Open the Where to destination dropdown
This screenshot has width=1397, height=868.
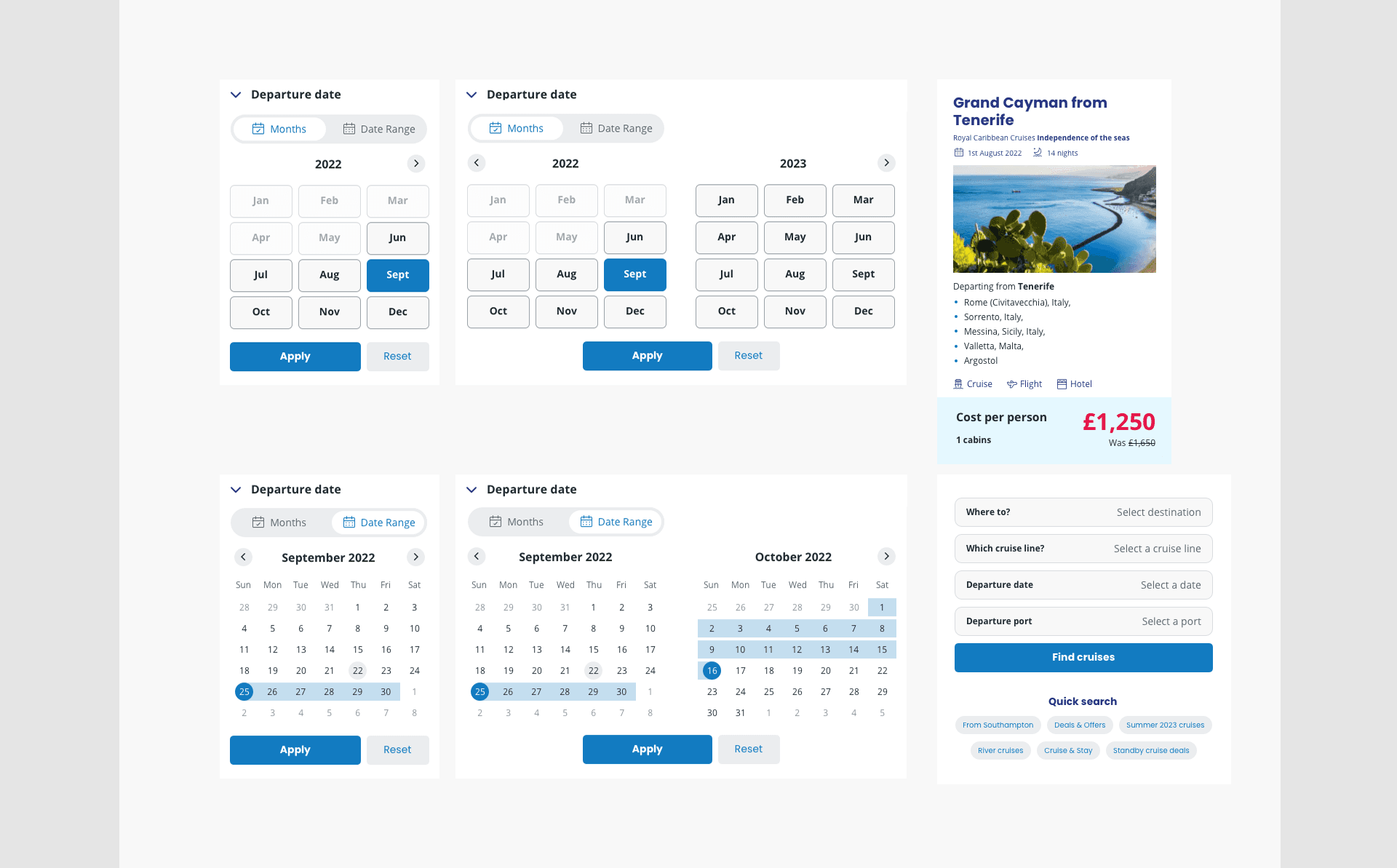[x=1083, y=512]
